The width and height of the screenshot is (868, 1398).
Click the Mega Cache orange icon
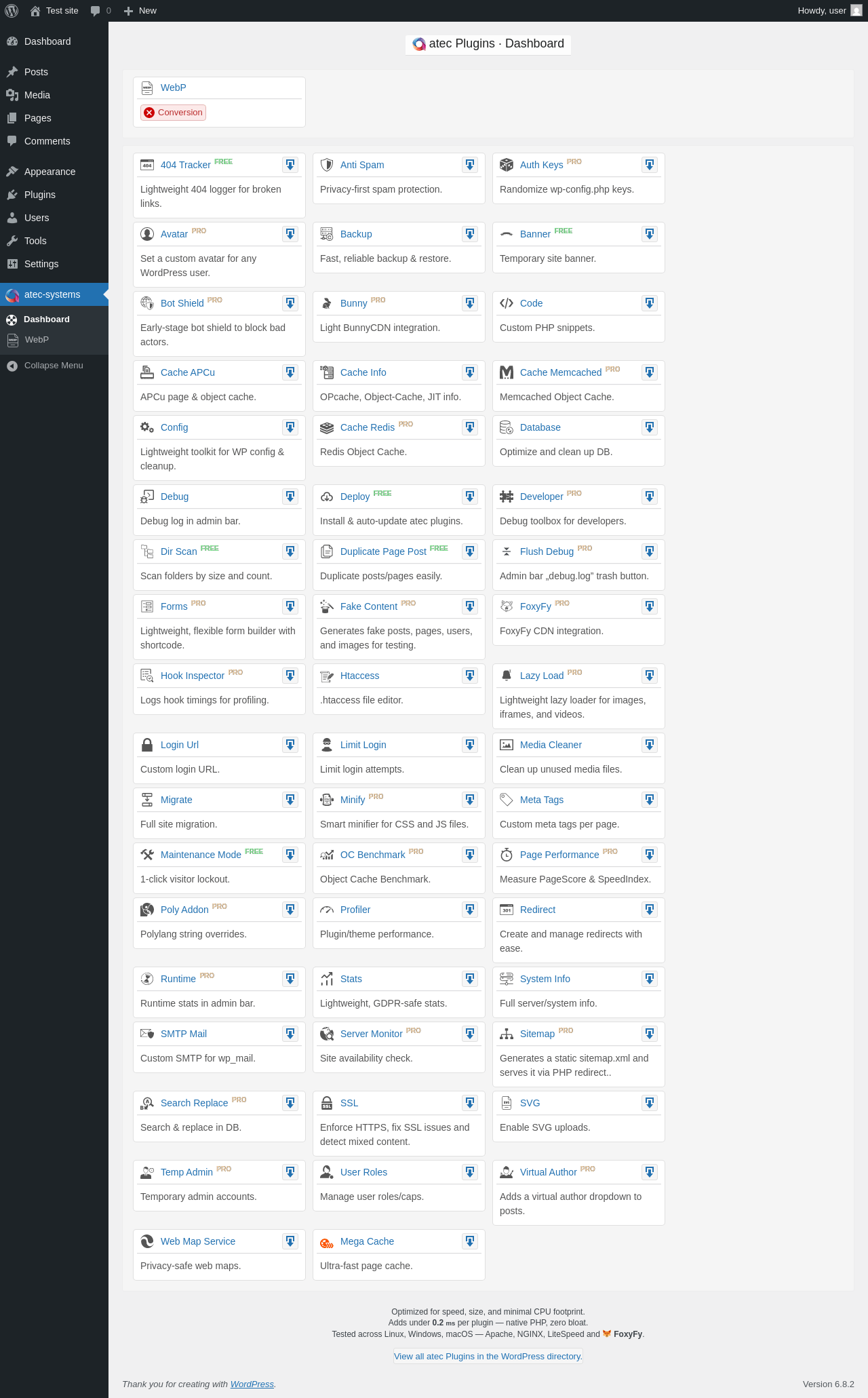(x=327, y=1242)
